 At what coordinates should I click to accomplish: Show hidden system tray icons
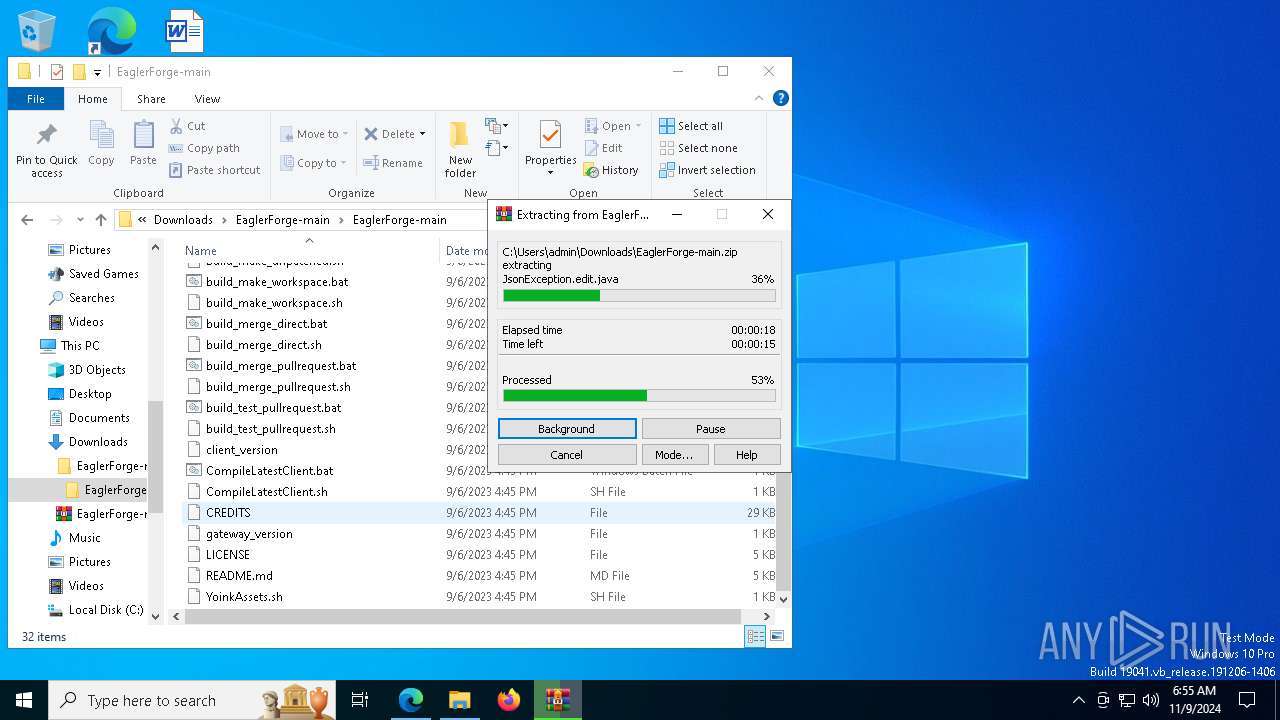point(1078,700)
